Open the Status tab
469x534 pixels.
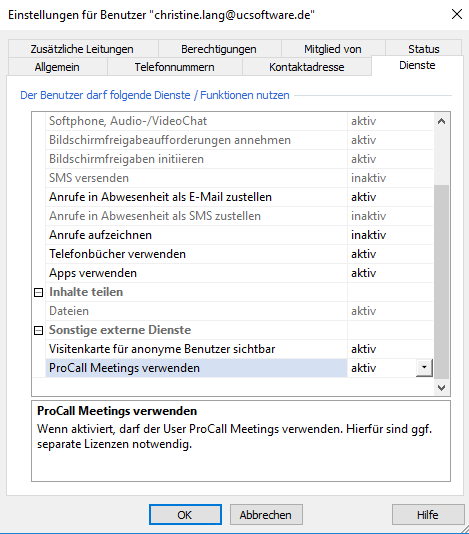pos(424,49)
